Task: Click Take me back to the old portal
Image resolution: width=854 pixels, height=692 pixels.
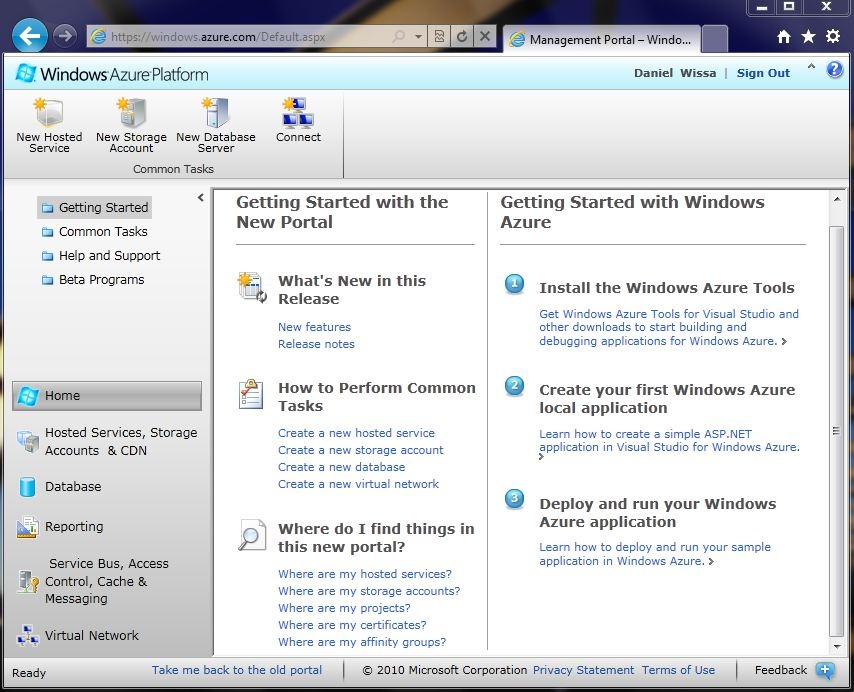Action: pos(237,670)
